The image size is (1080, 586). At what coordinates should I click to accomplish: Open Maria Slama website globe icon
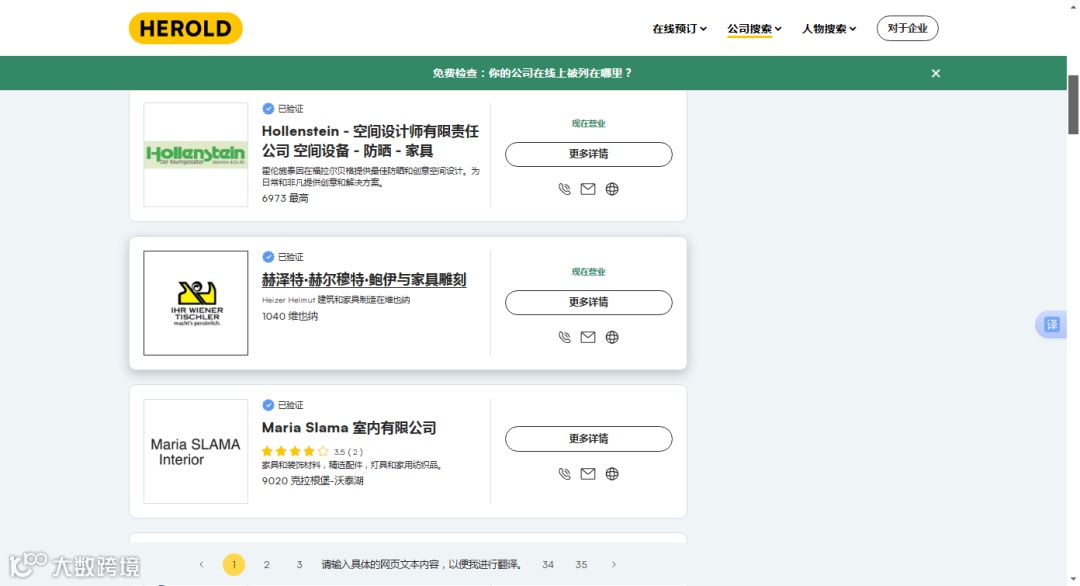[612, 474]
